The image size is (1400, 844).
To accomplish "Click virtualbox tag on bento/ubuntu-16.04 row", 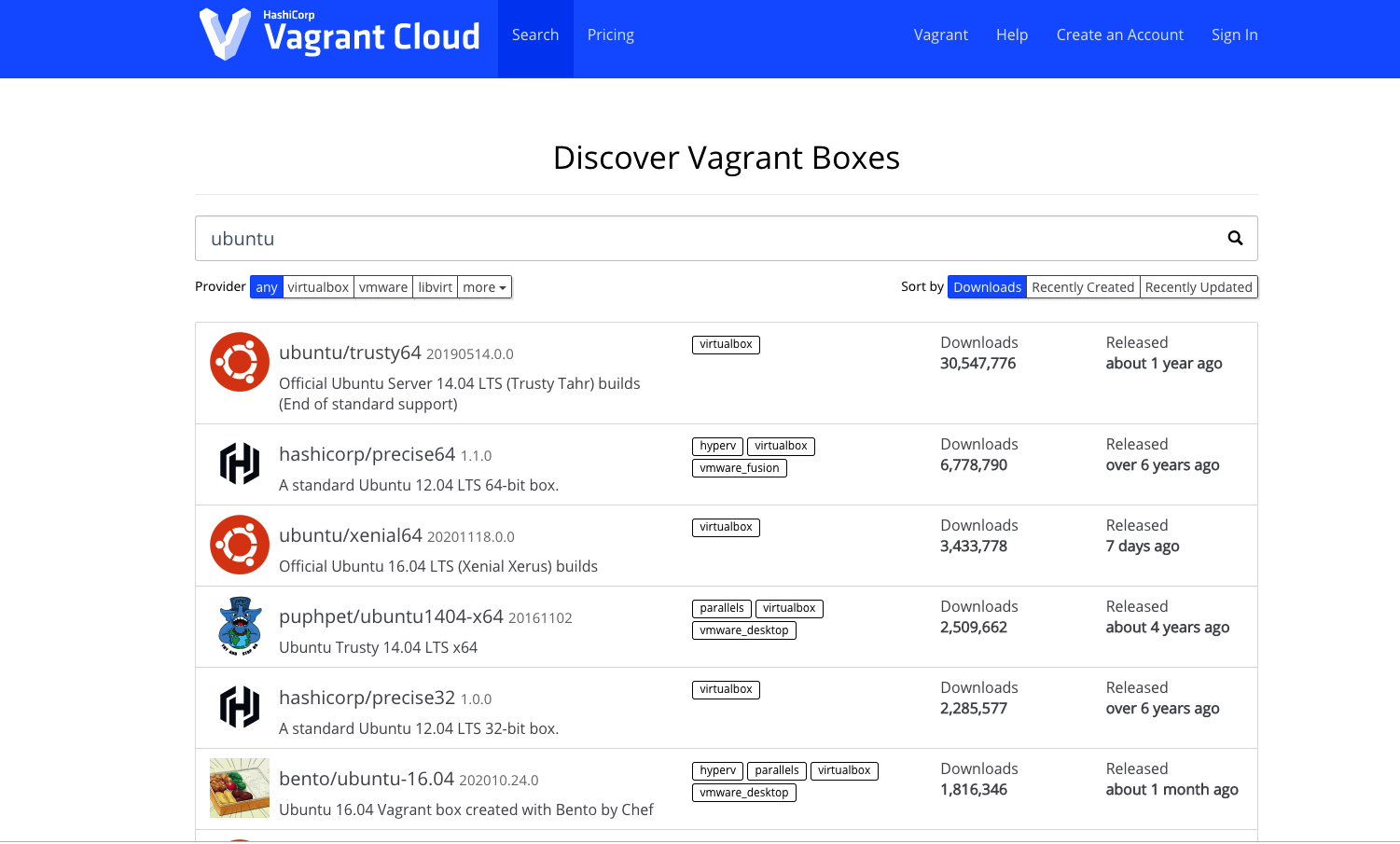I will pyautogui.click(x=844, y=771).
